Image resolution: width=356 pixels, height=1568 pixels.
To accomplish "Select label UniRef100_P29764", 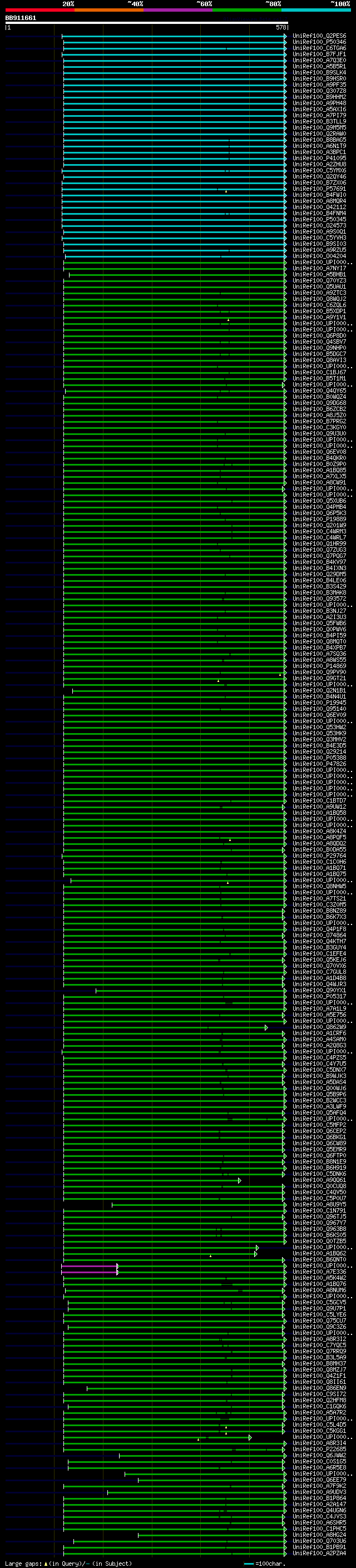I will point(319,856).
